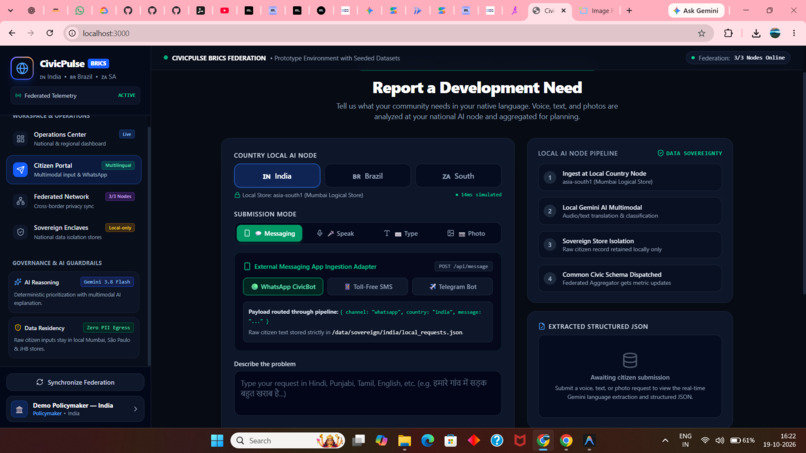
Task: Click the database icon above Awaiting citizen submission
Action: point(630,360)
